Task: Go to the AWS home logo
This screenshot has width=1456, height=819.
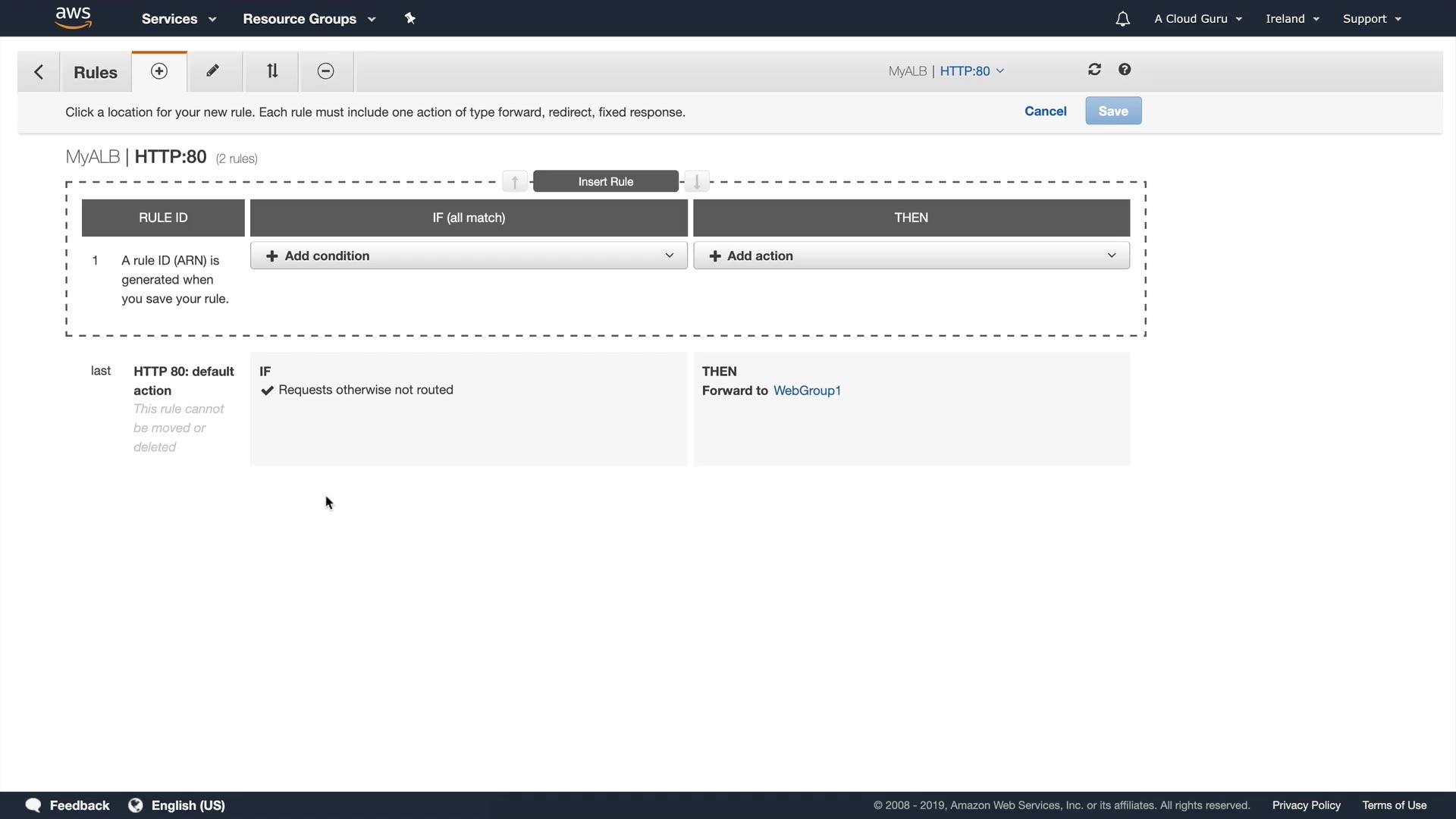Action: (74, 17)
